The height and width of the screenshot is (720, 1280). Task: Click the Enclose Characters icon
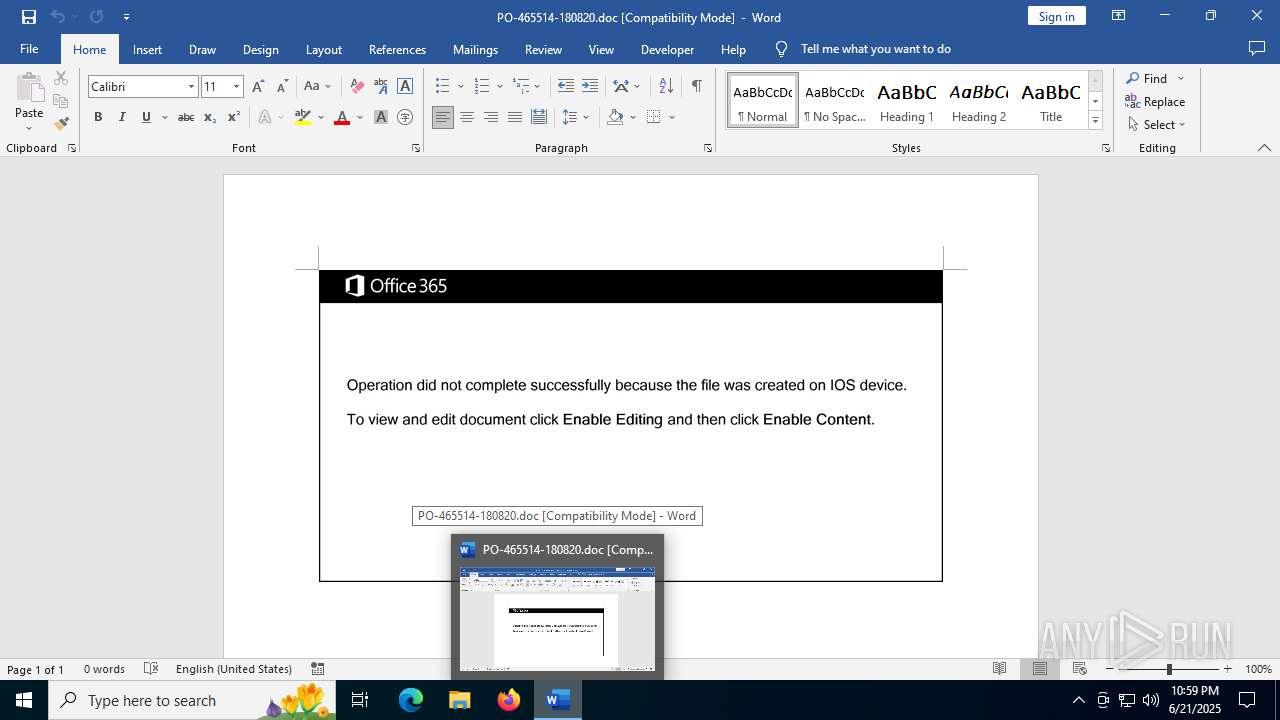click(x=405, y=117)
